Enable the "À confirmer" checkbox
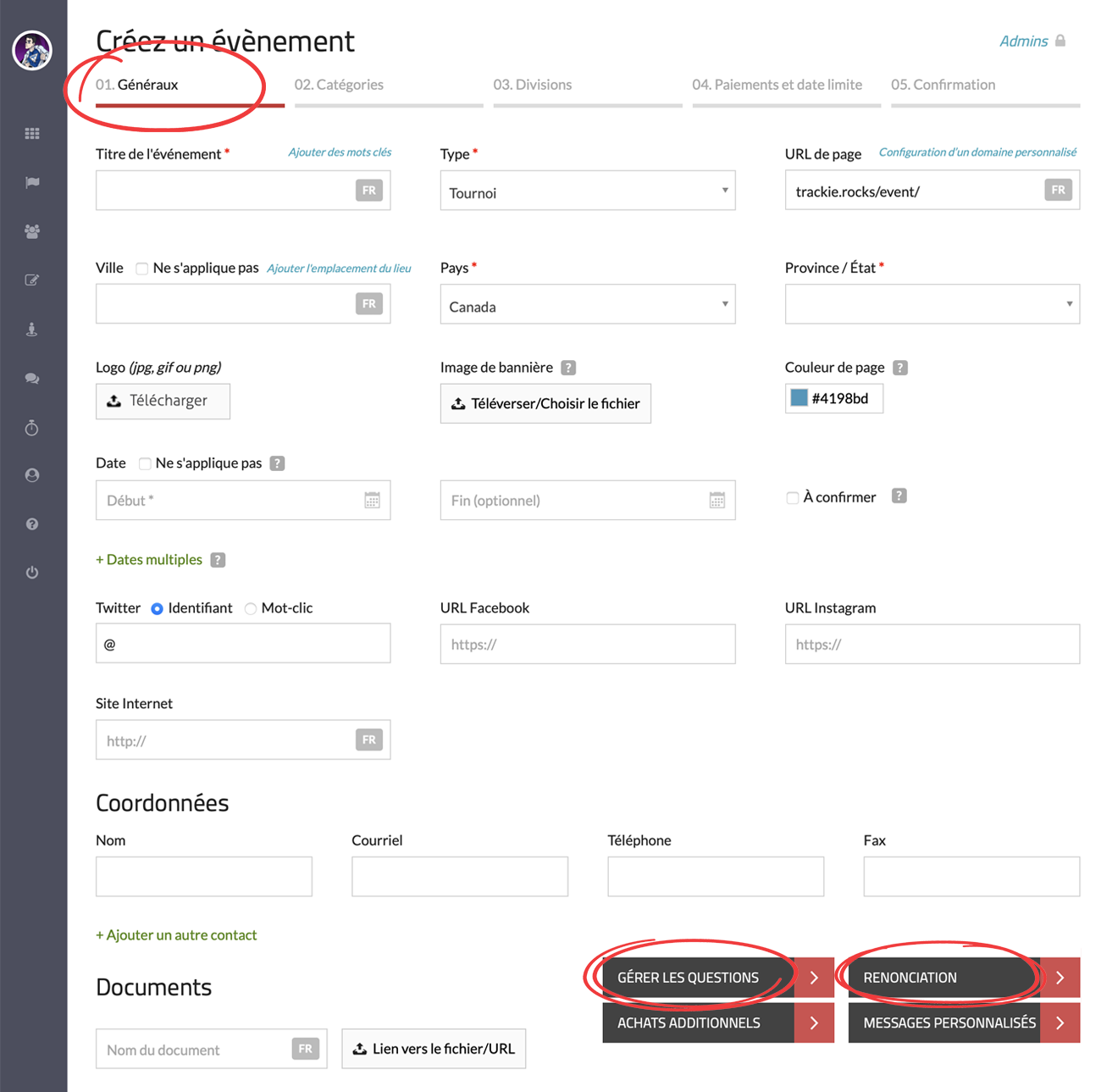This screenshot has width=1101, height=1092. pos(792,498)
